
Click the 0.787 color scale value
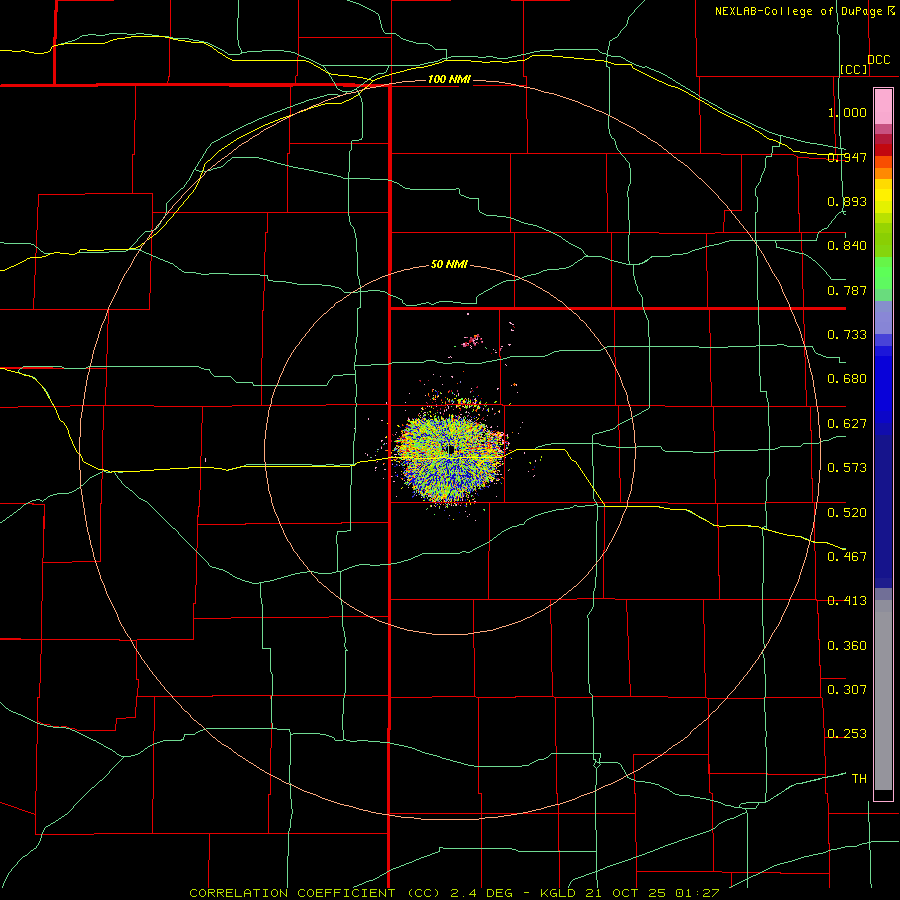point(847,290)
